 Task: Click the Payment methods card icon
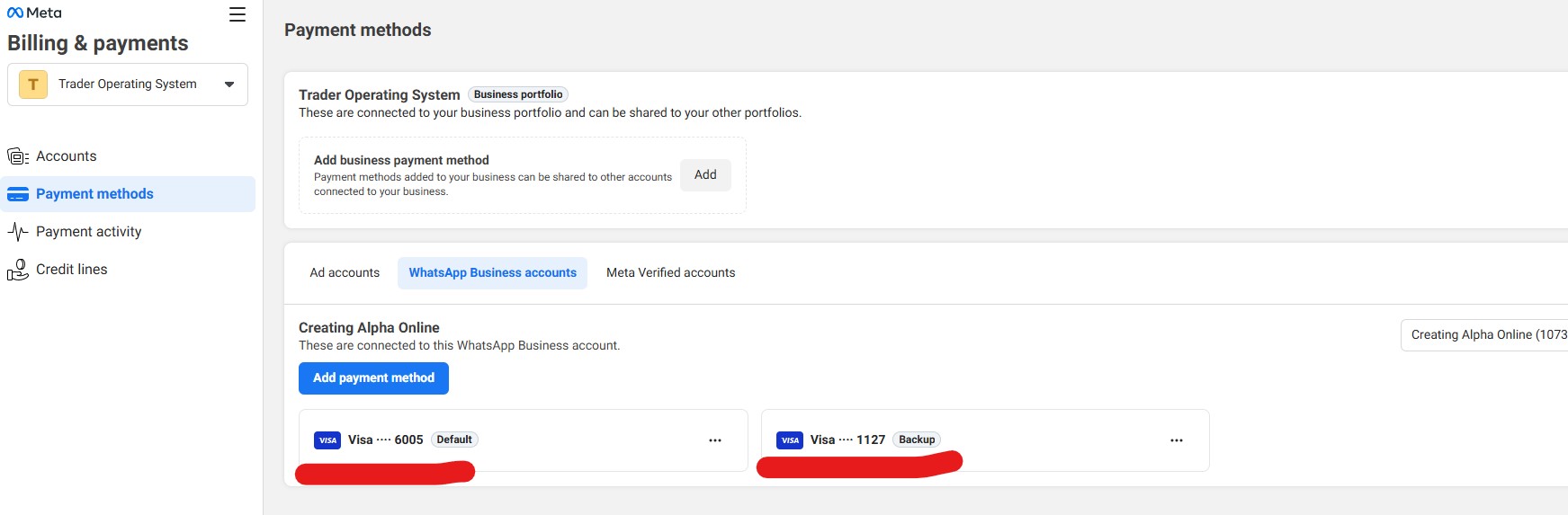[x=18, y=194]
